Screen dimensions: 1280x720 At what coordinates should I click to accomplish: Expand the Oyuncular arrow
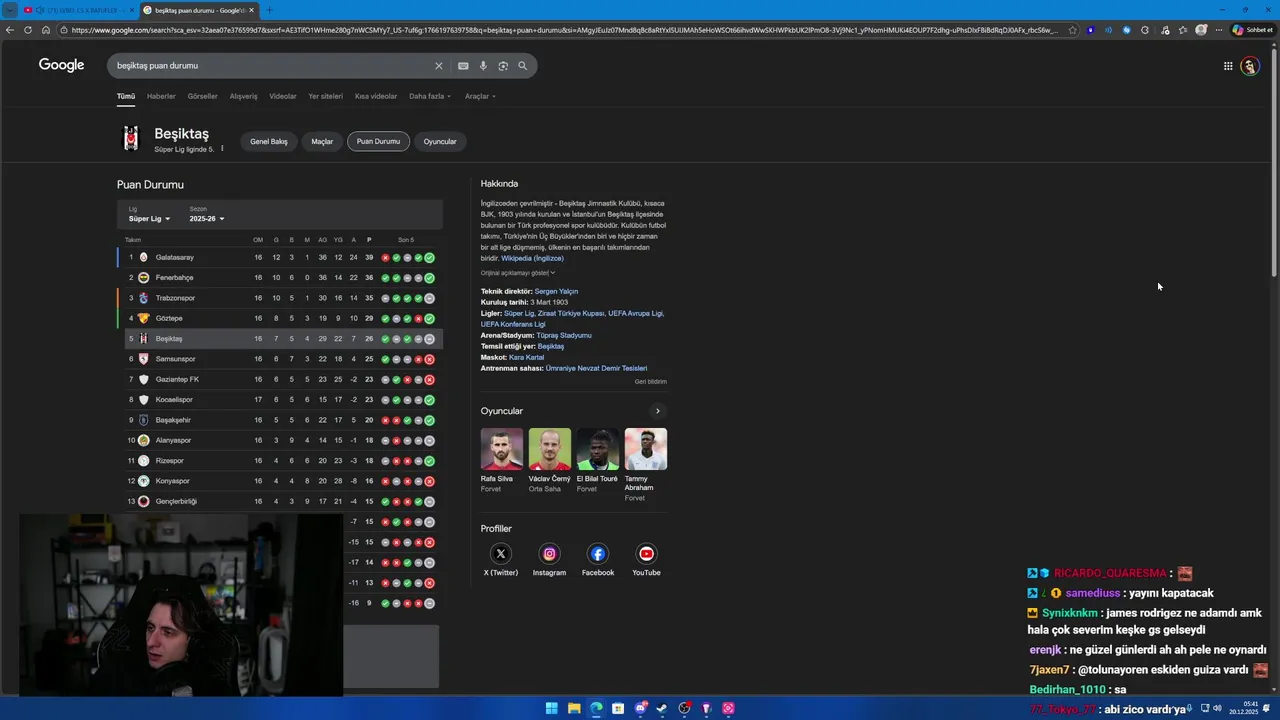tap(657, 411)
